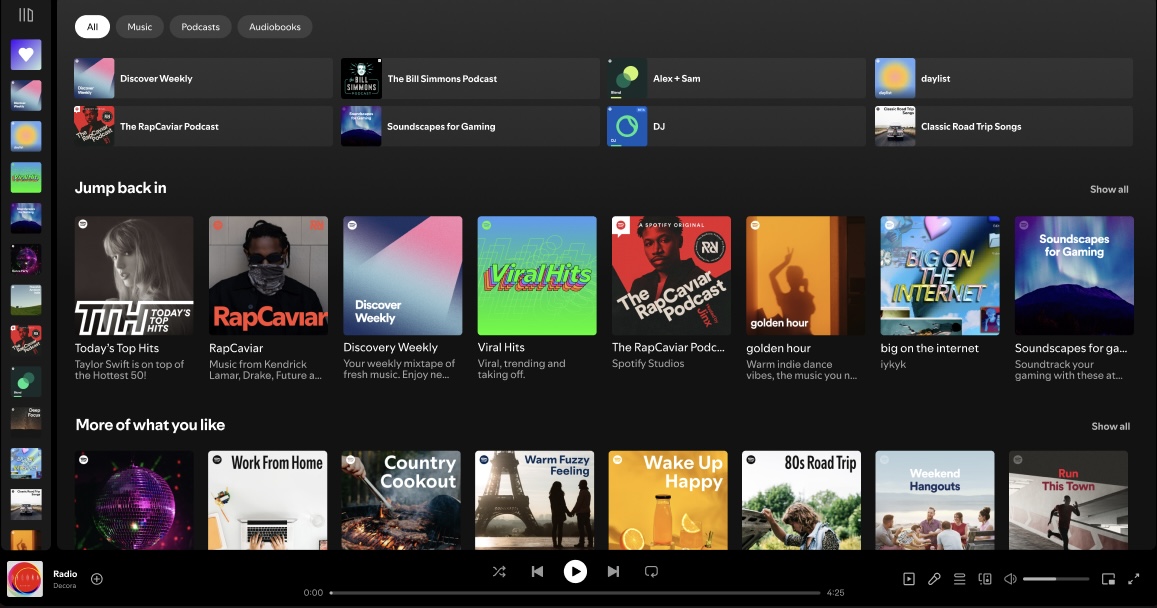Open Discover Weekly shortcut tile
Viewport: 1157px width, 608px height.
point(203,78)
